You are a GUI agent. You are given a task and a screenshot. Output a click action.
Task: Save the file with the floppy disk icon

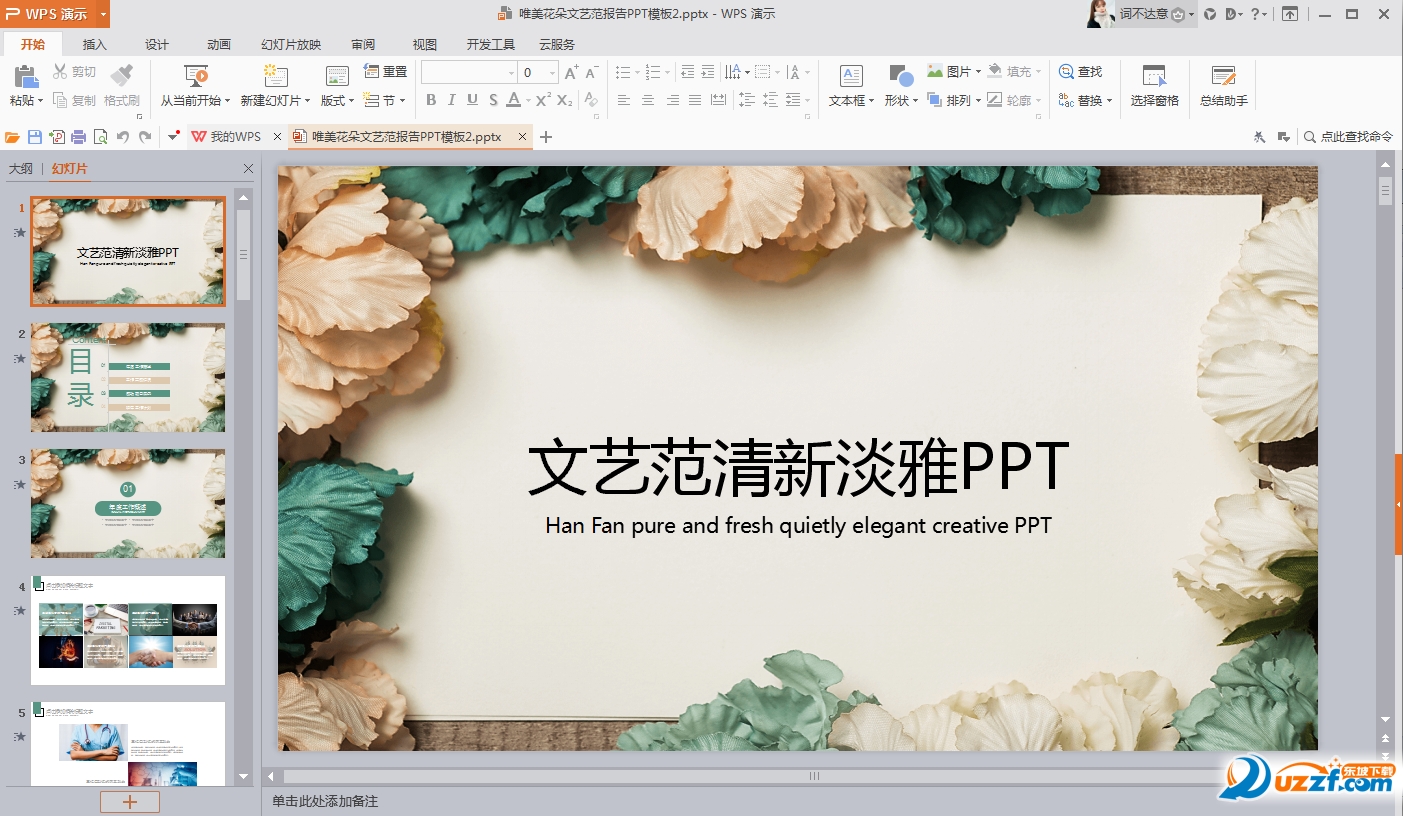pyautogui.click(x=34, y=137)
